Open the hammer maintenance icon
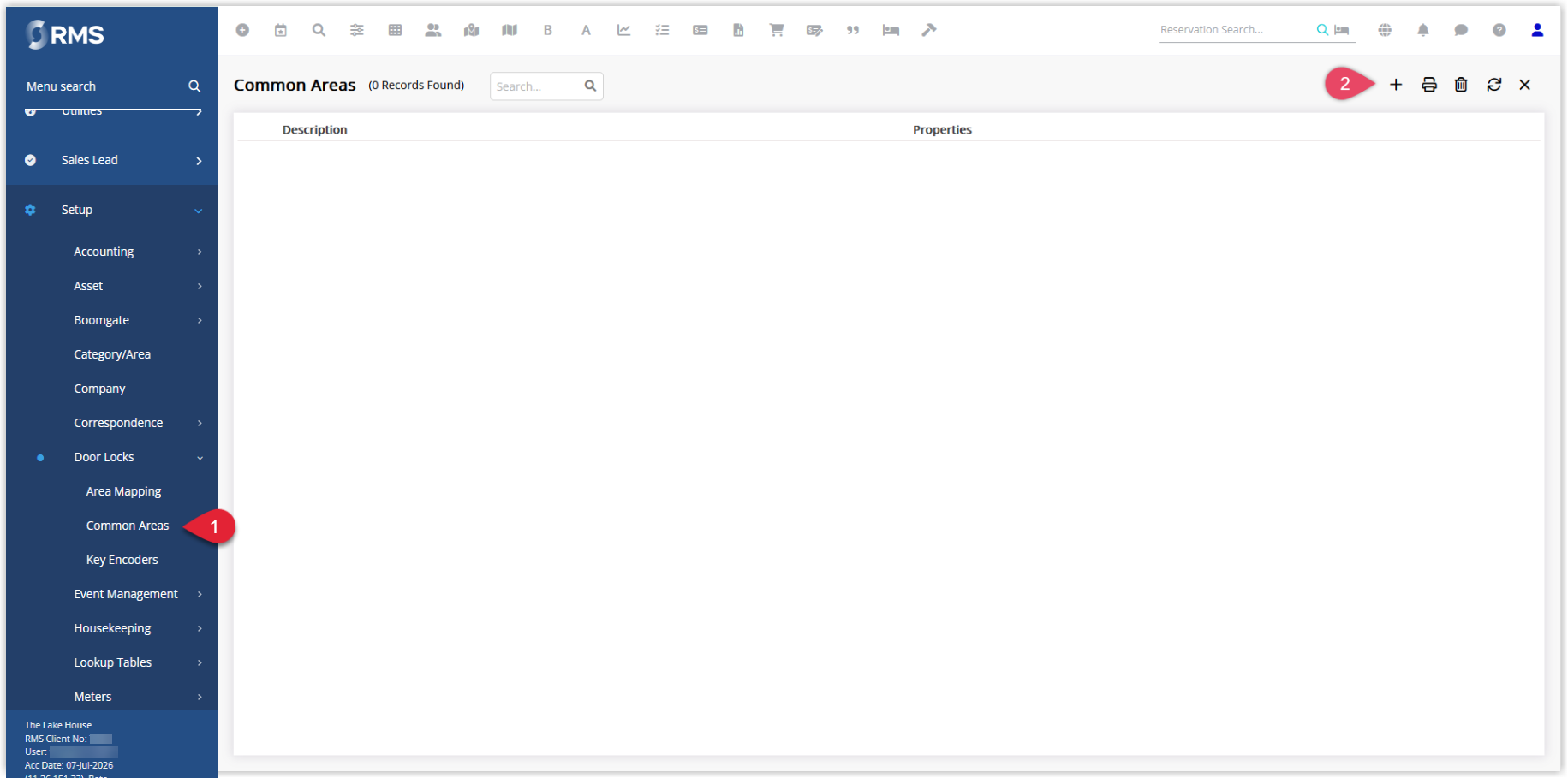The width and height of the screenshot is (1568, 778). click(929, 30)
